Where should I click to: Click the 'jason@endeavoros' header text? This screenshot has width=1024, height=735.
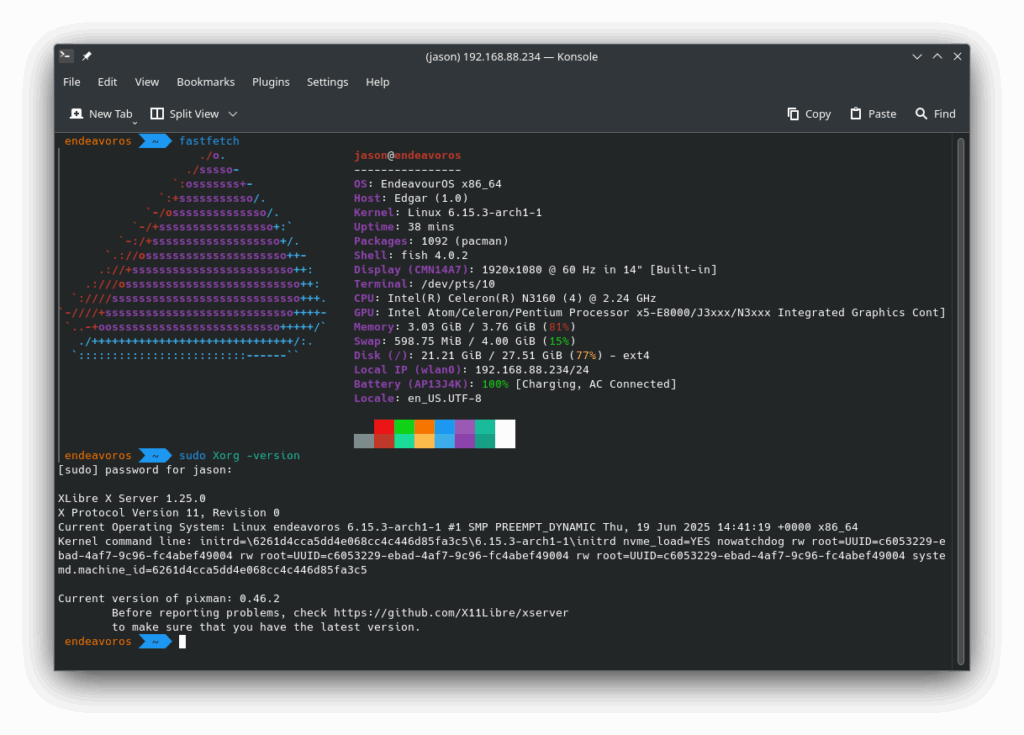(x=408, y=155)
